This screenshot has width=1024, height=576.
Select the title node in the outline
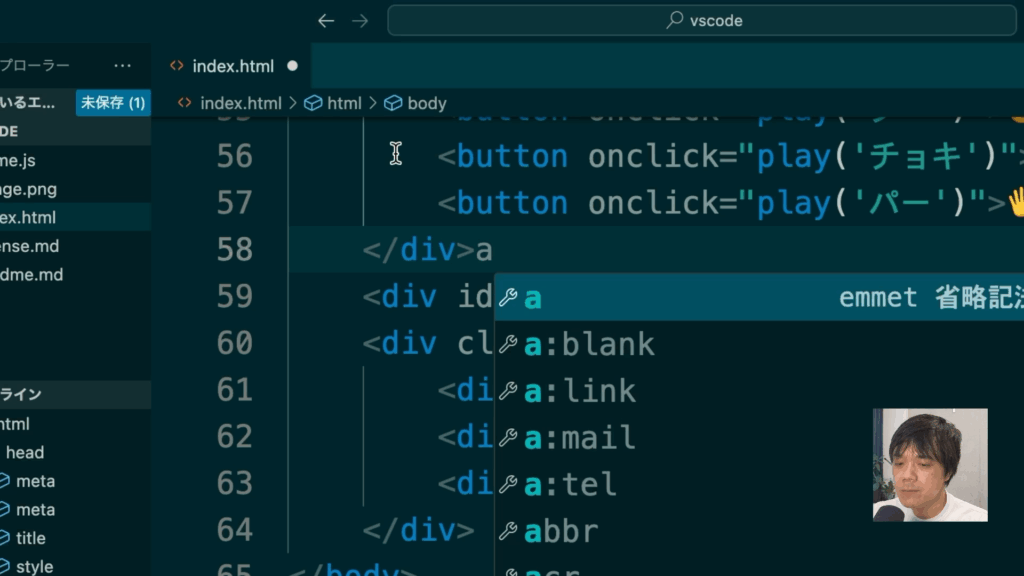coord(31,538)
